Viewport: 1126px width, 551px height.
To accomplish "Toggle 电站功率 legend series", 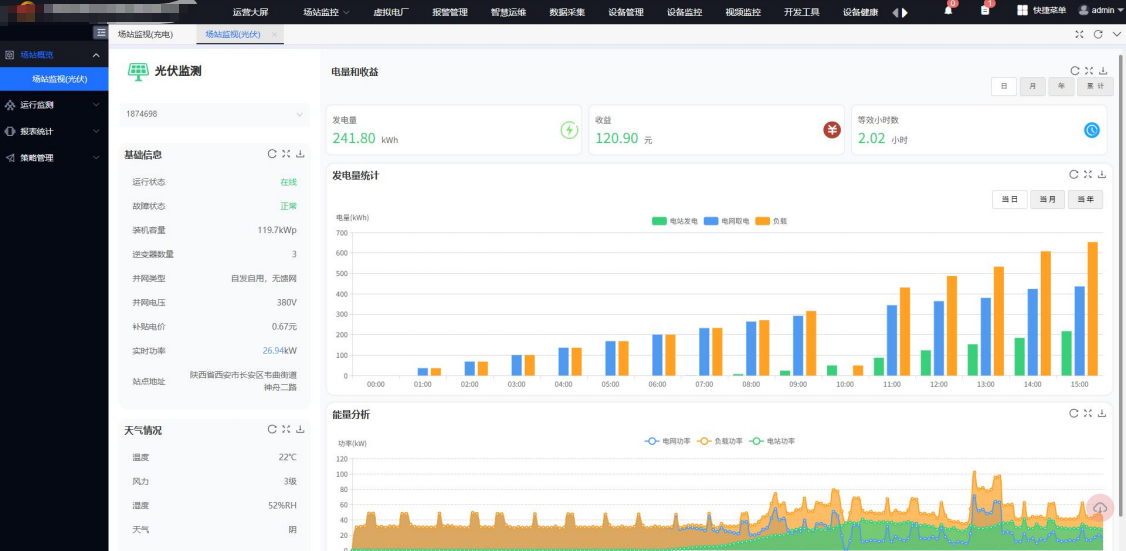I will point(772,441).
